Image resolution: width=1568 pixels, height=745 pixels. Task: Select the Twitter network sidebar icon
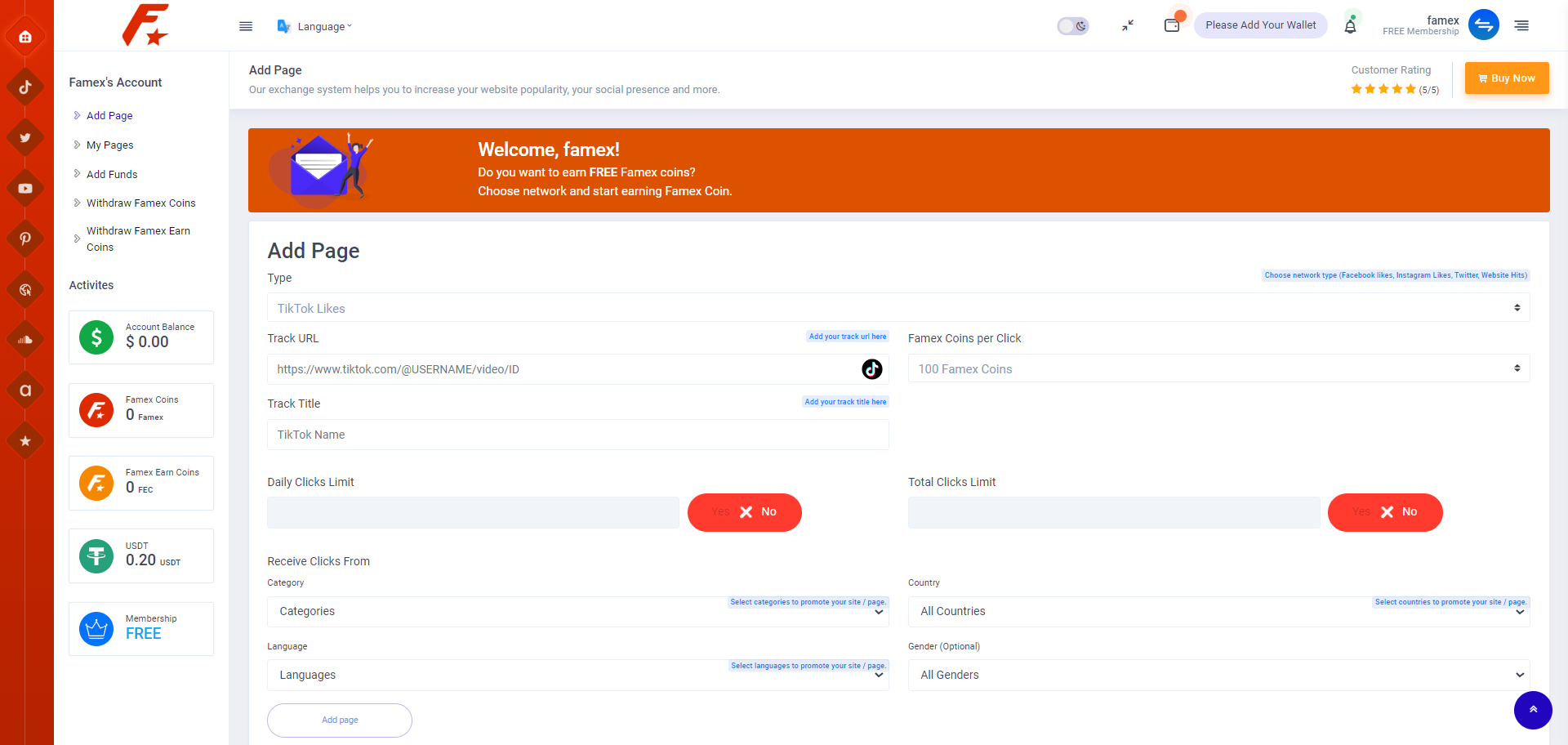pyautogui.click(x=25, y=138)
